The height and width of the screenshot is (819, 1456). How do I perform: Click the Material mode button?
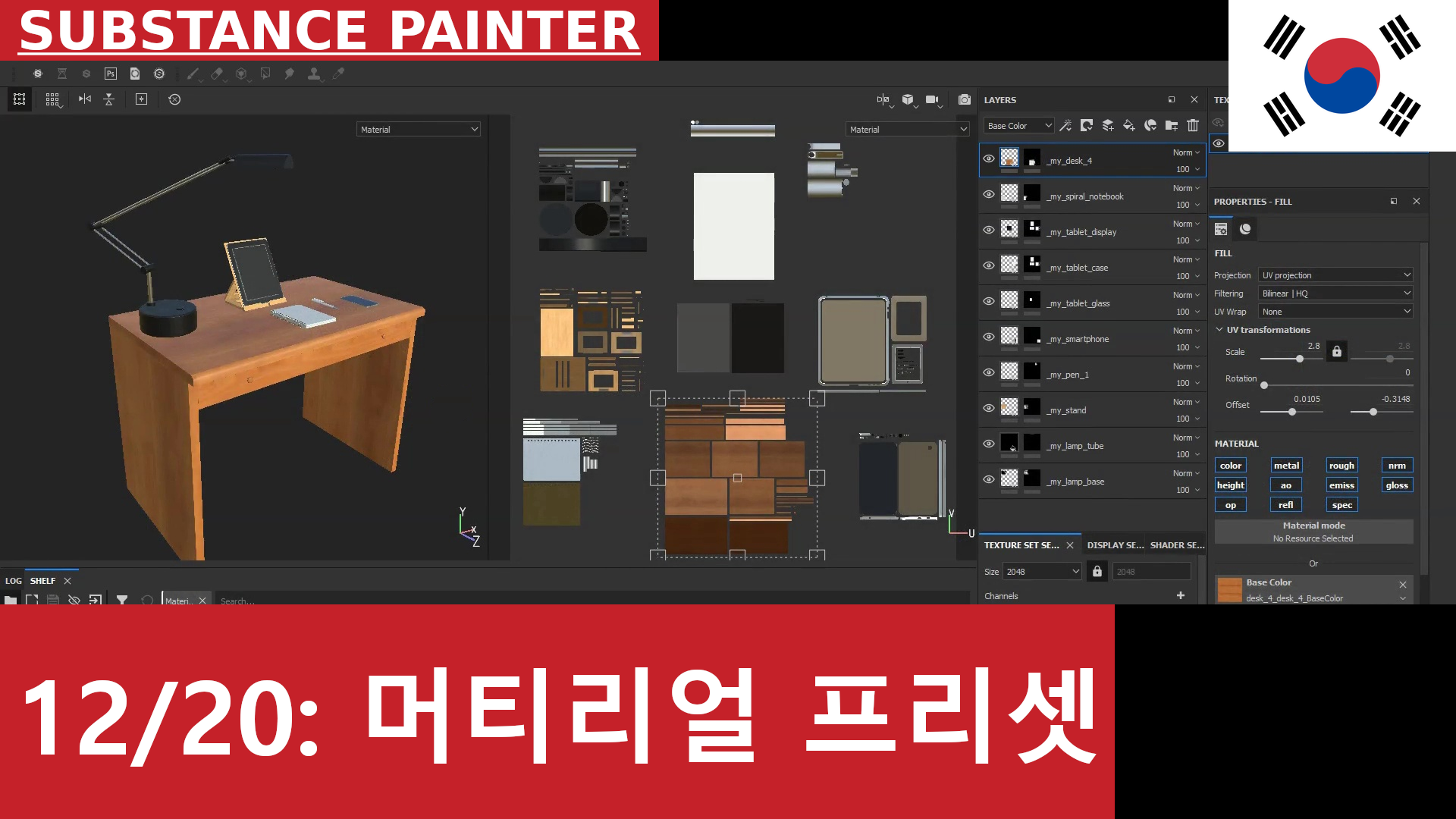(1314, 532)
